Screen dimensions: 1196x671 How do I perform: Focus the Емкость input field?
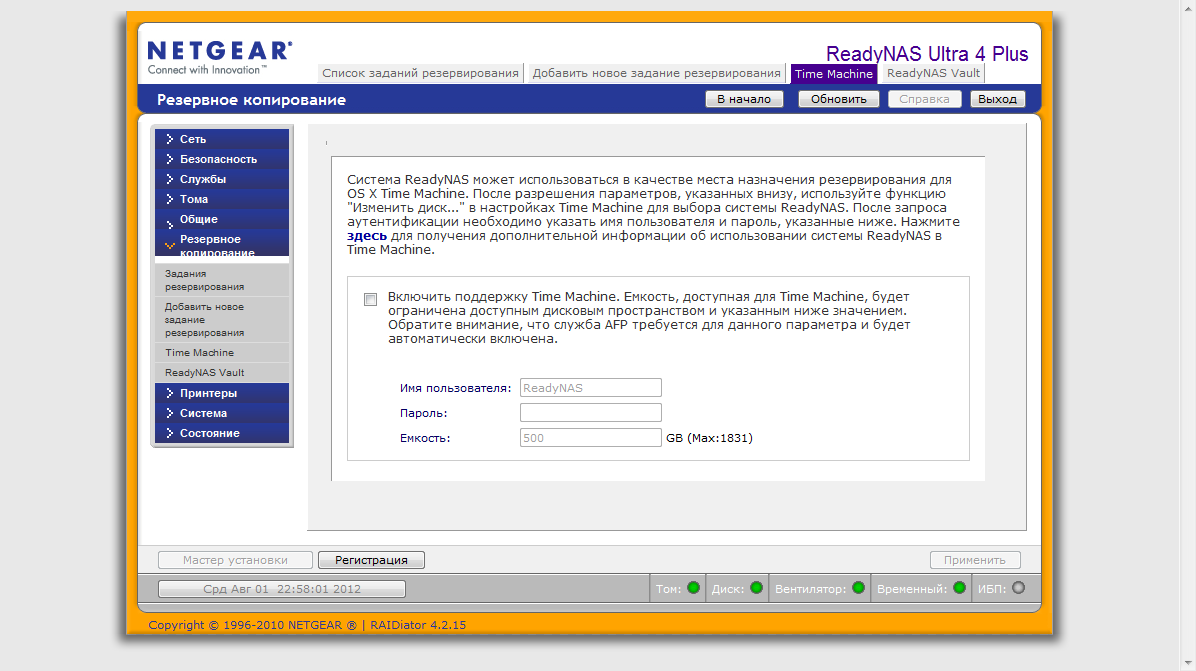click(590, 438)
